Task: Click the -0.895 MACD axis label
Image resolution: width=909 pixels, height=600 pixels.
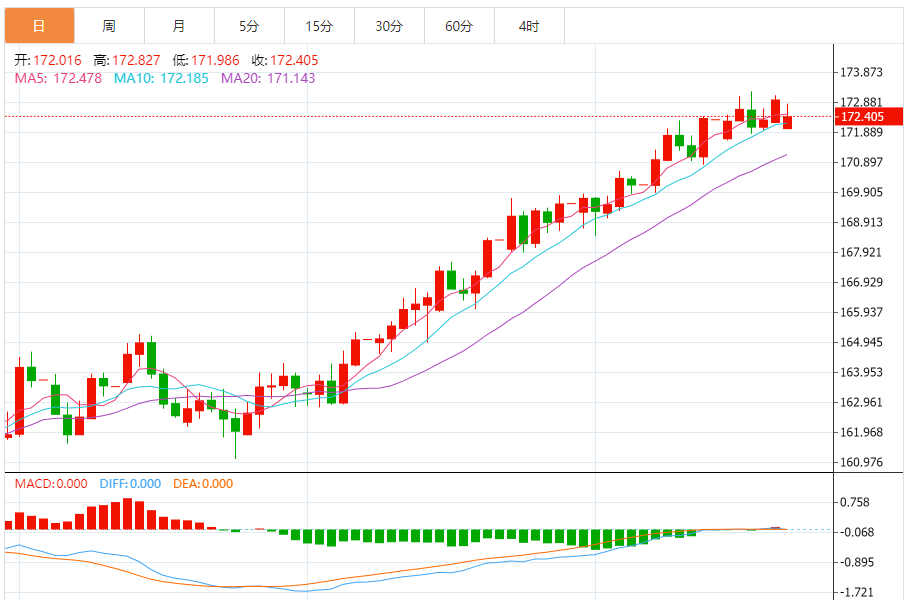Action: 855,562
